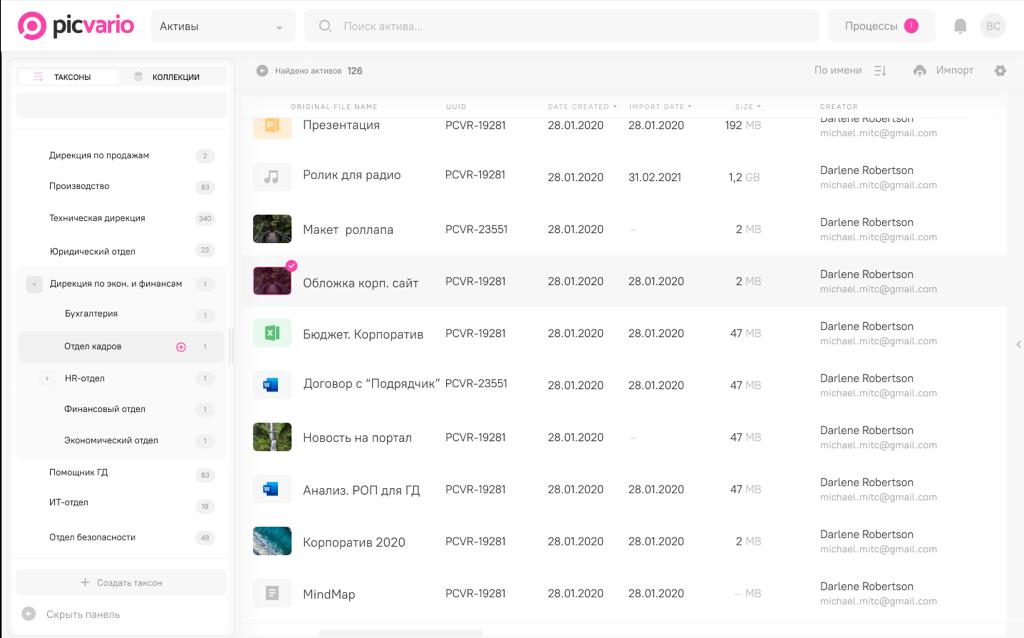This screenshot has width=1024, height=638.
Task: Click the audio icon for Ролик для радио
Action: point(272,176)
